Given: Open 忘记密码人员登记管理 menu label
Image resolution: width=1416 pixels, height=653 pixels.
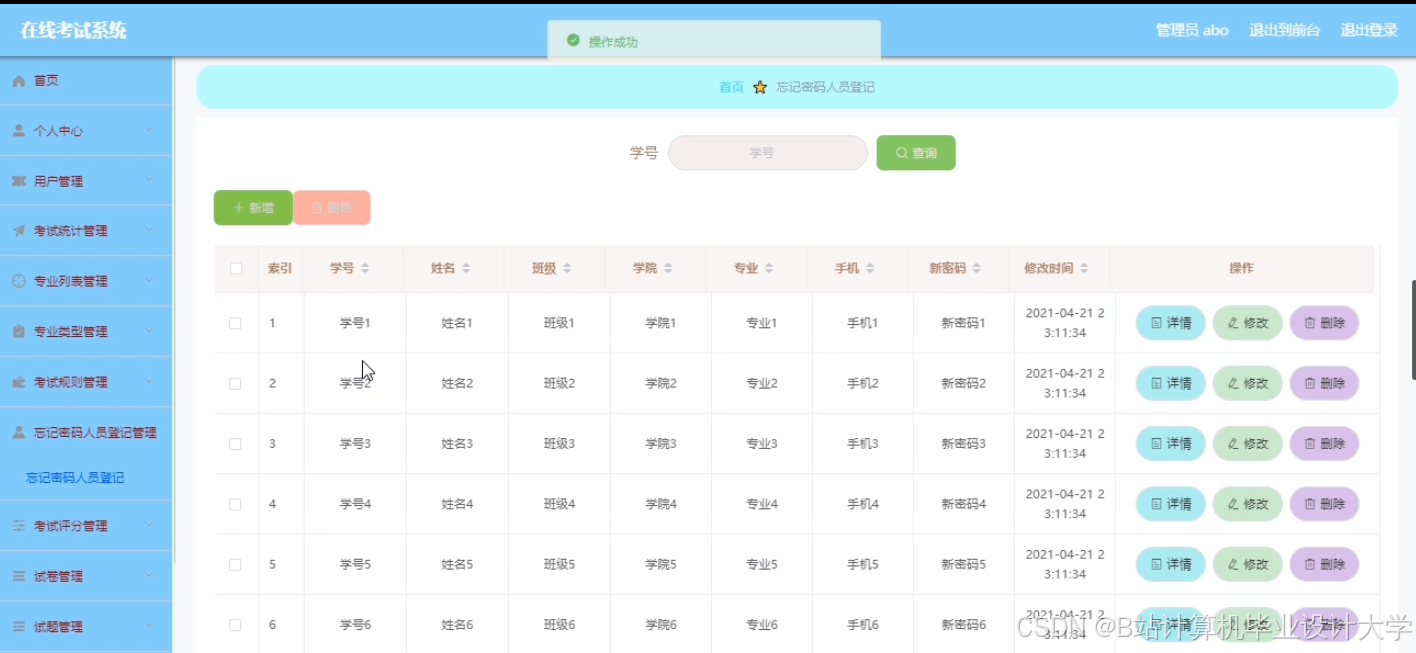Looking at the screenshot, I should (95, 433).
